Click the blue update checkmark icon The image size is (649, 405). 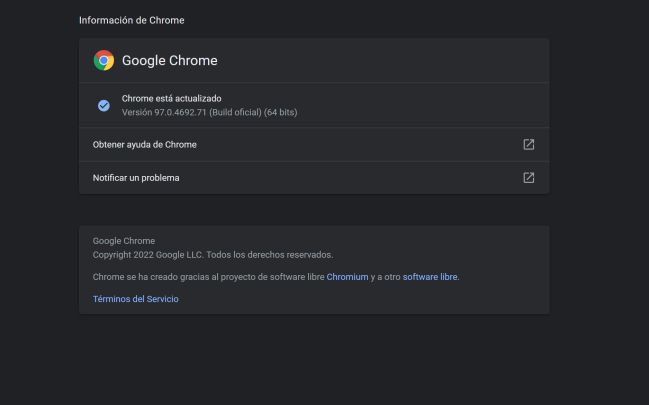coord(104,106)
